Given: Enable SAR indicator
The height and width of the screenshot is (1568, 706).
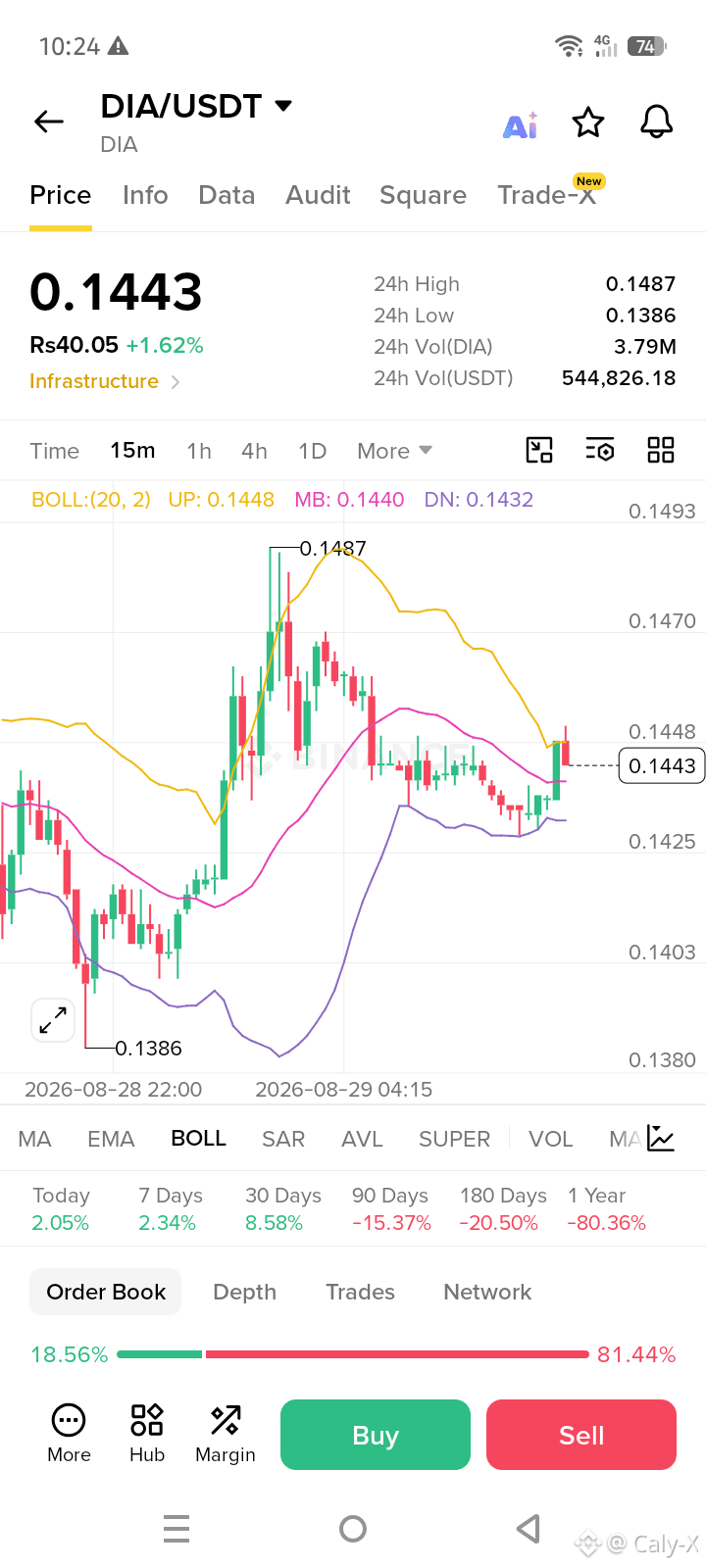Looking at the screenshot, I should tap(283, 1139).
